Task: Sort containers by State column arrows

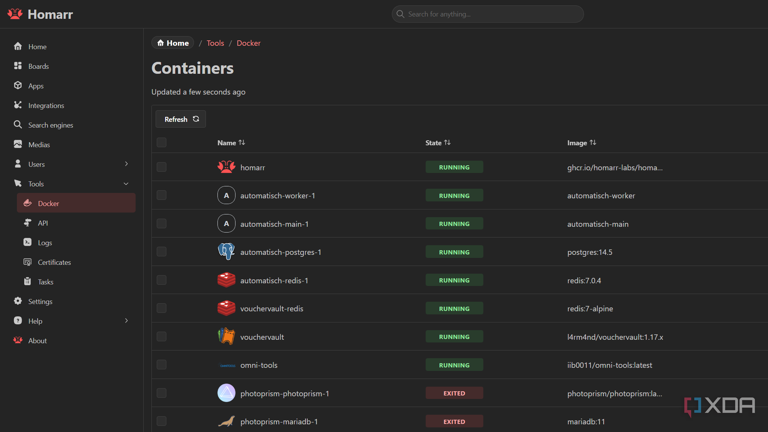Action: coord(447,143)
